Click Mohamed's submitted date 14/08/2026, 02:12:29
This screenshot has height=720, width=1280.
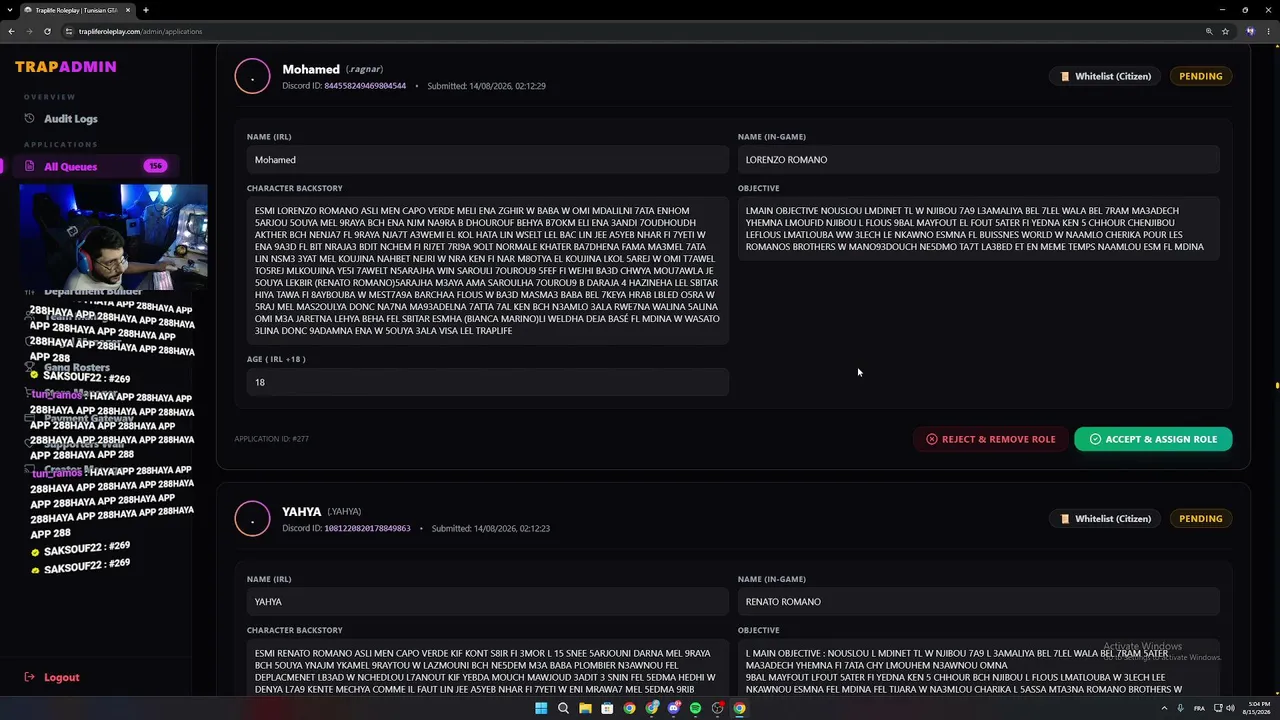pos(486,86)
